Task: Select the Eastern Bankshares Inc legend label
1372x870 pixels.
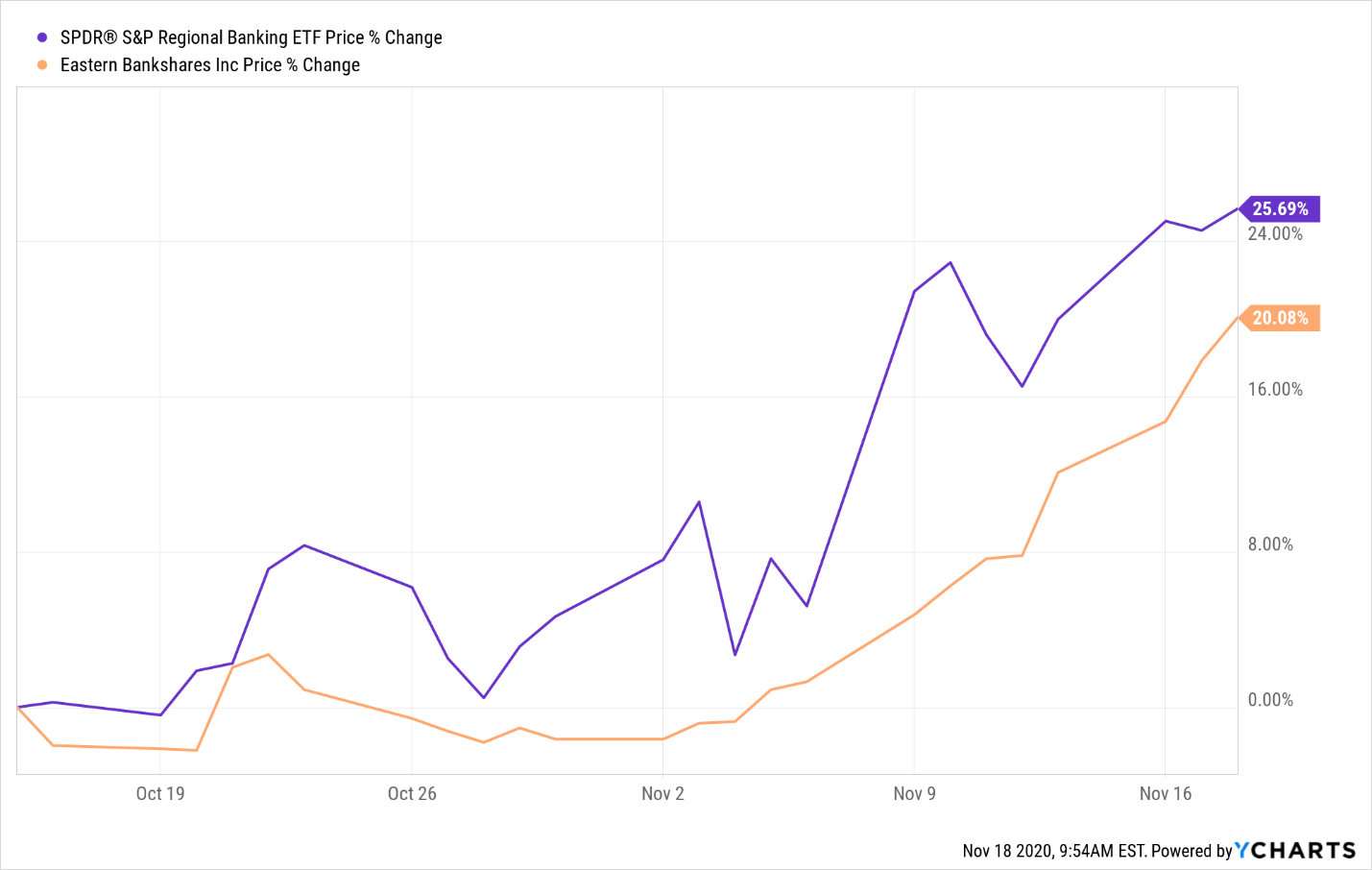Action: 209,65
